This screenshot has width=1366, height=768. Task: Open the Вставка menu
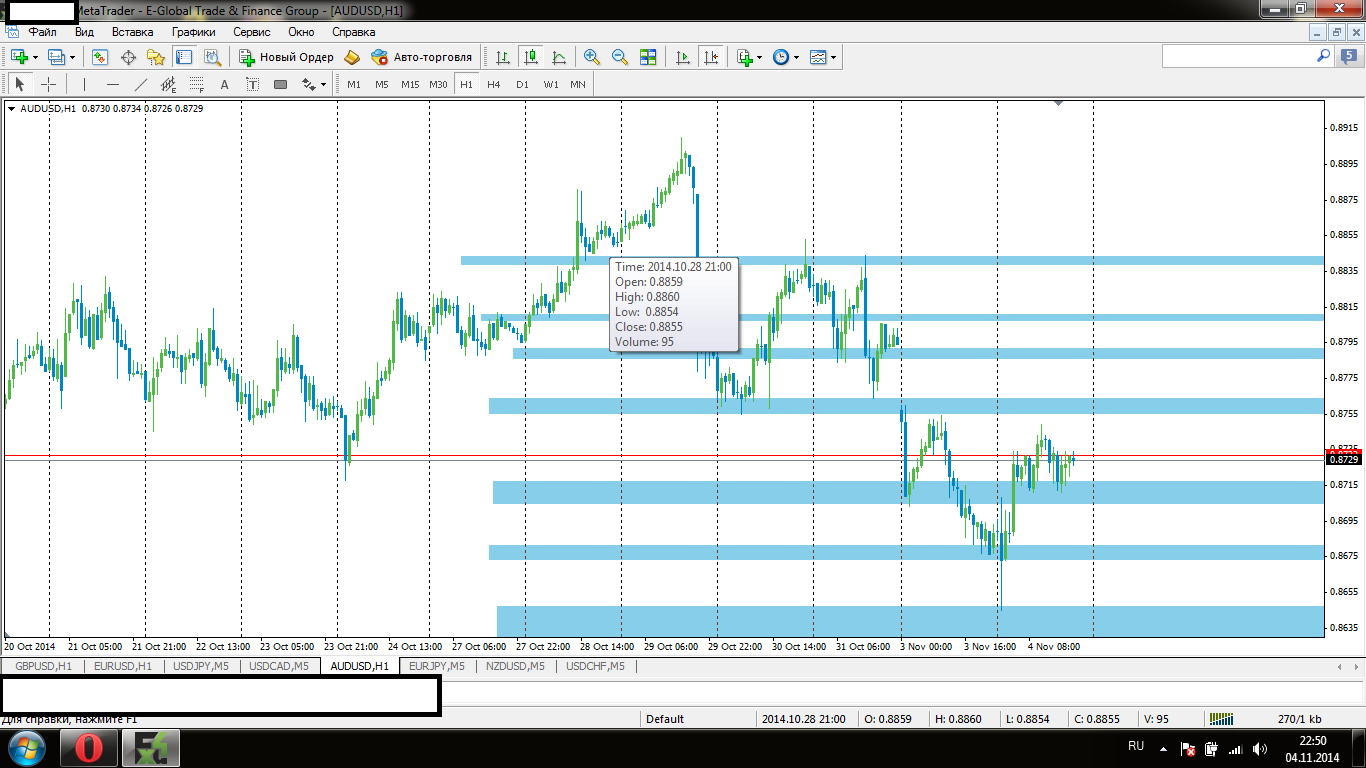tap(133, 32)
